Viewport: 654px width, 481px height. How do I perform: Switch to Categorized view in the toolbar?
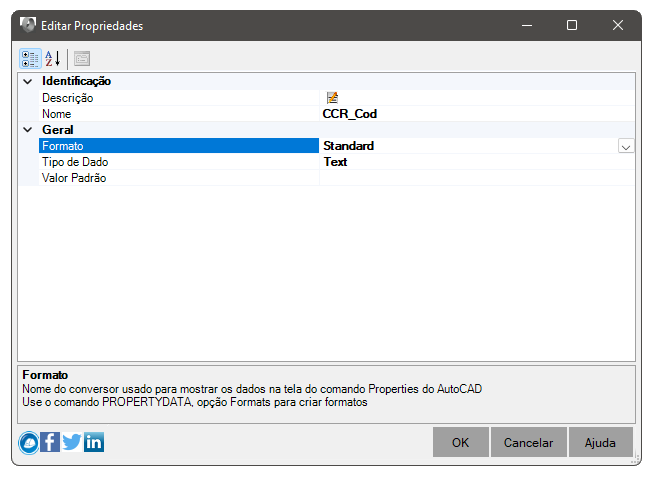click(30, 58)
